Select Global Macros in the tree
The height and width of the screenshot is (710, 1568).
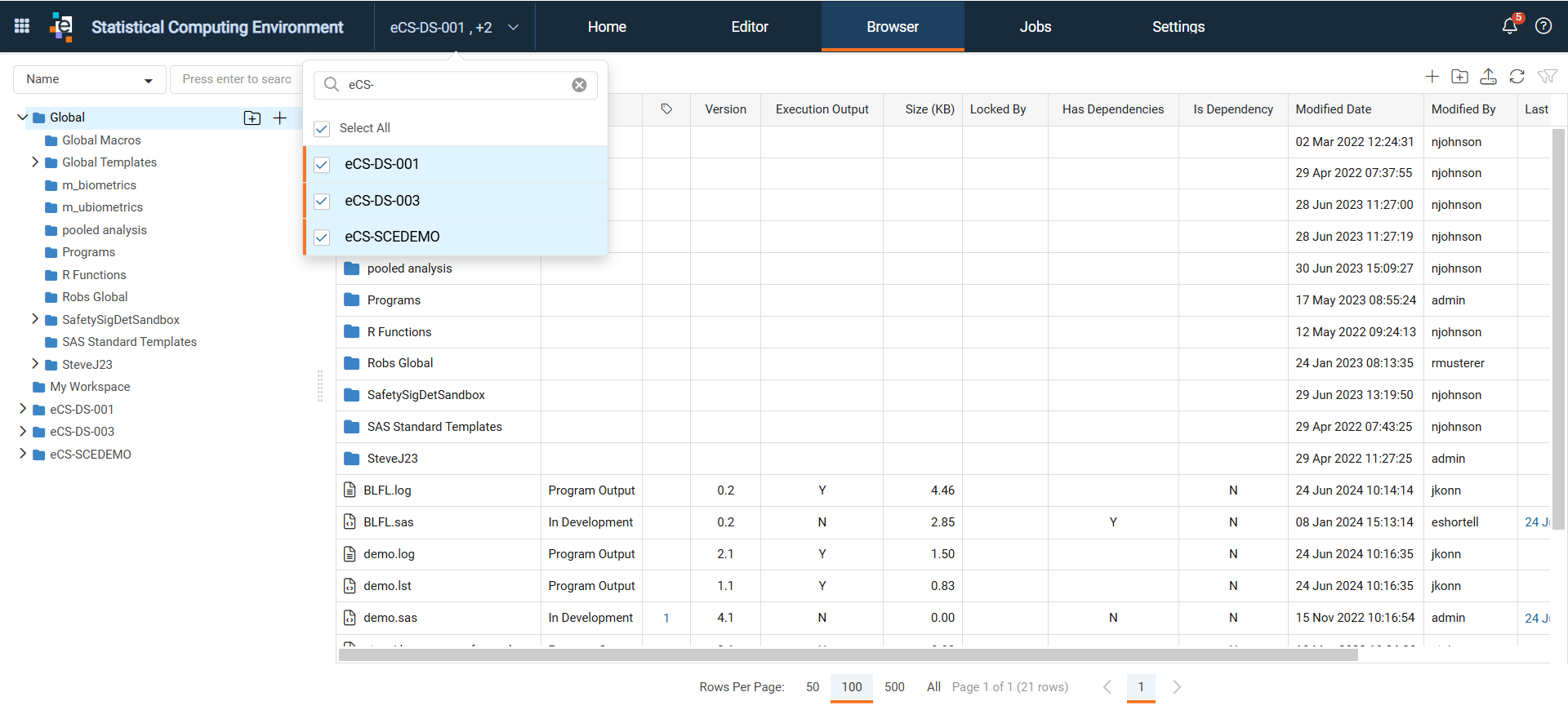click(101, 140)
